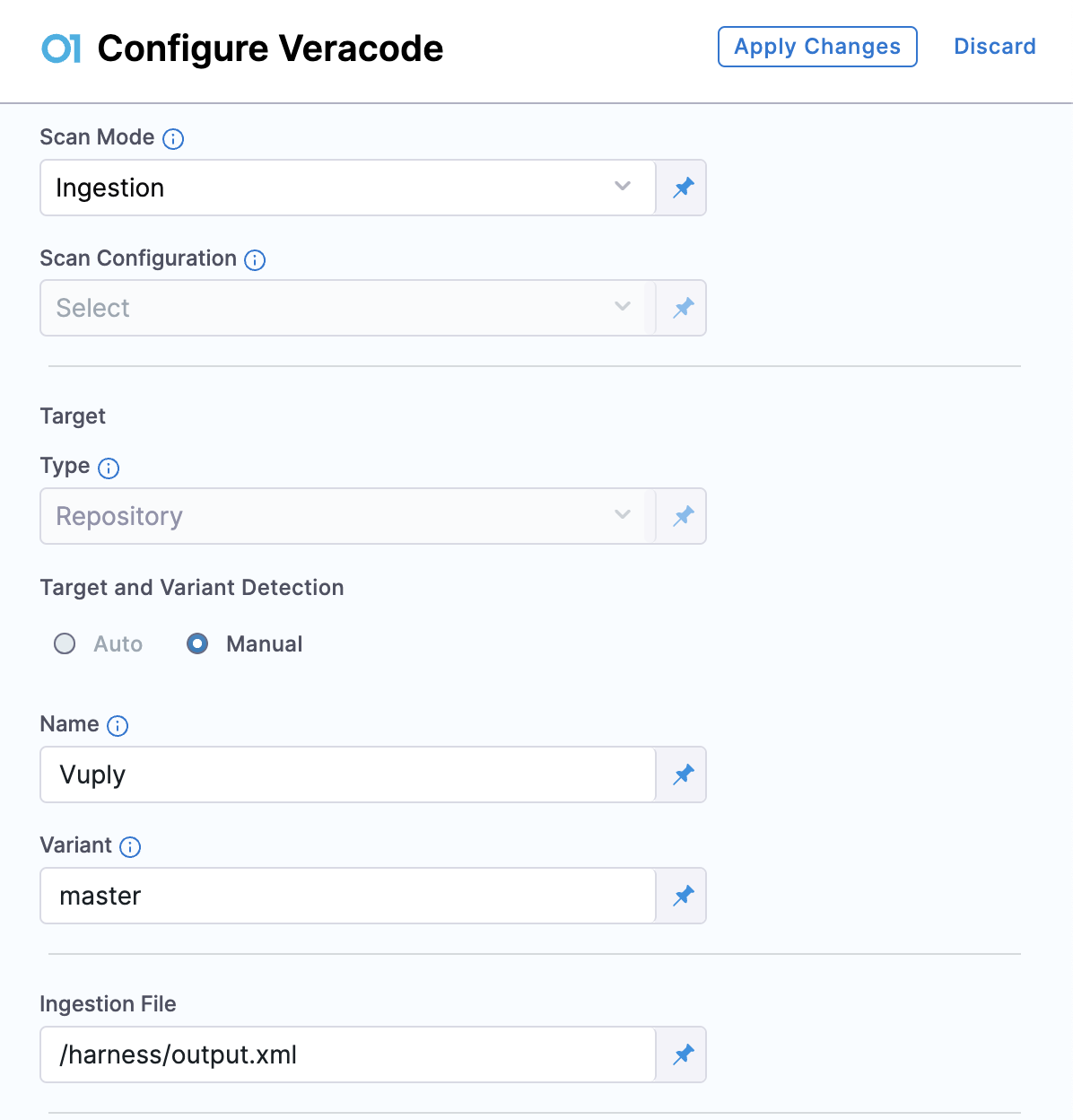Click the pin icon beside Repository type
1073x1120 pixels.
[683, 516]
